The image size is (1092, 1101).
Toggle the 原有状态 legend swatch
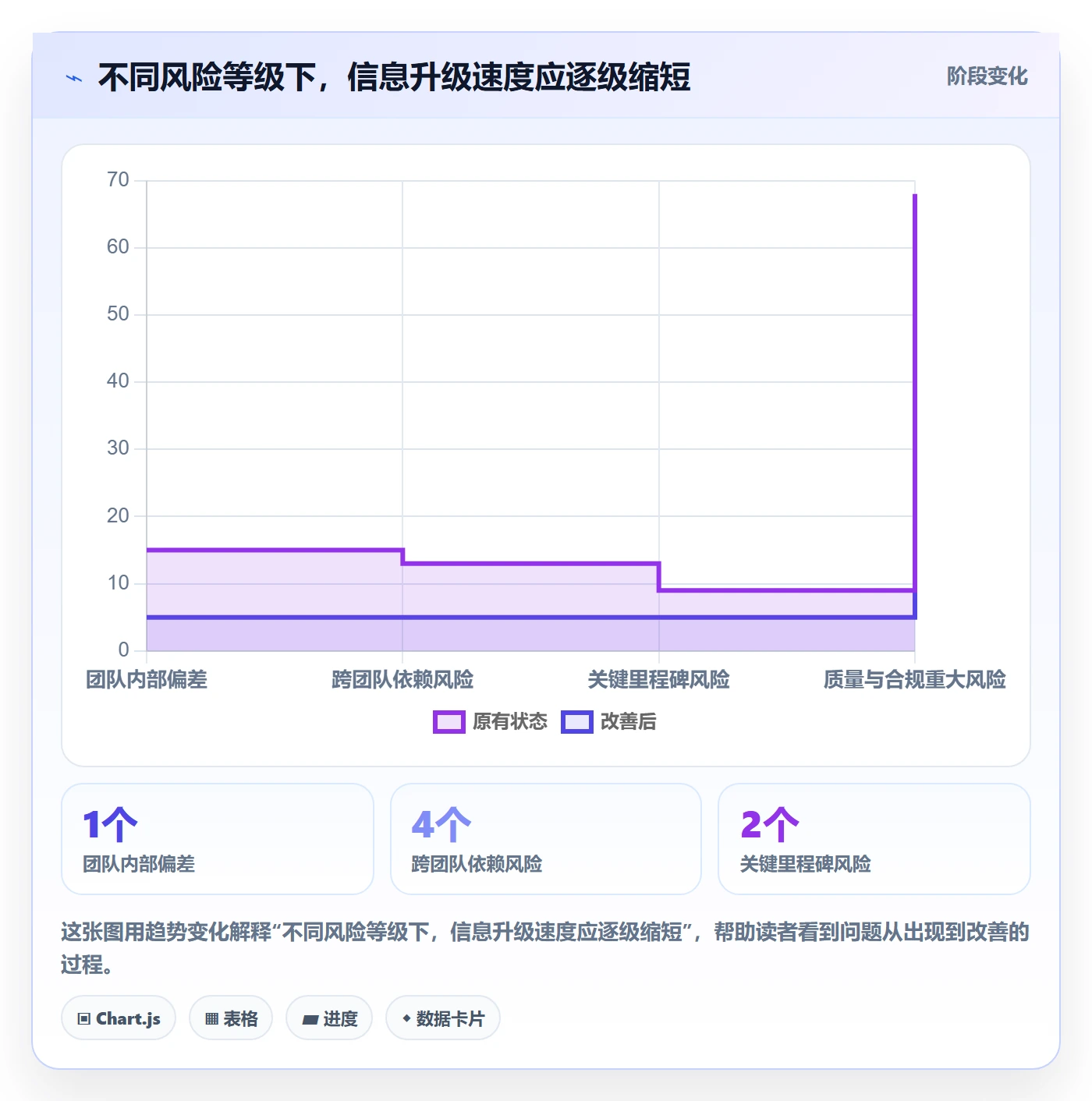click(x=449, y=722)
